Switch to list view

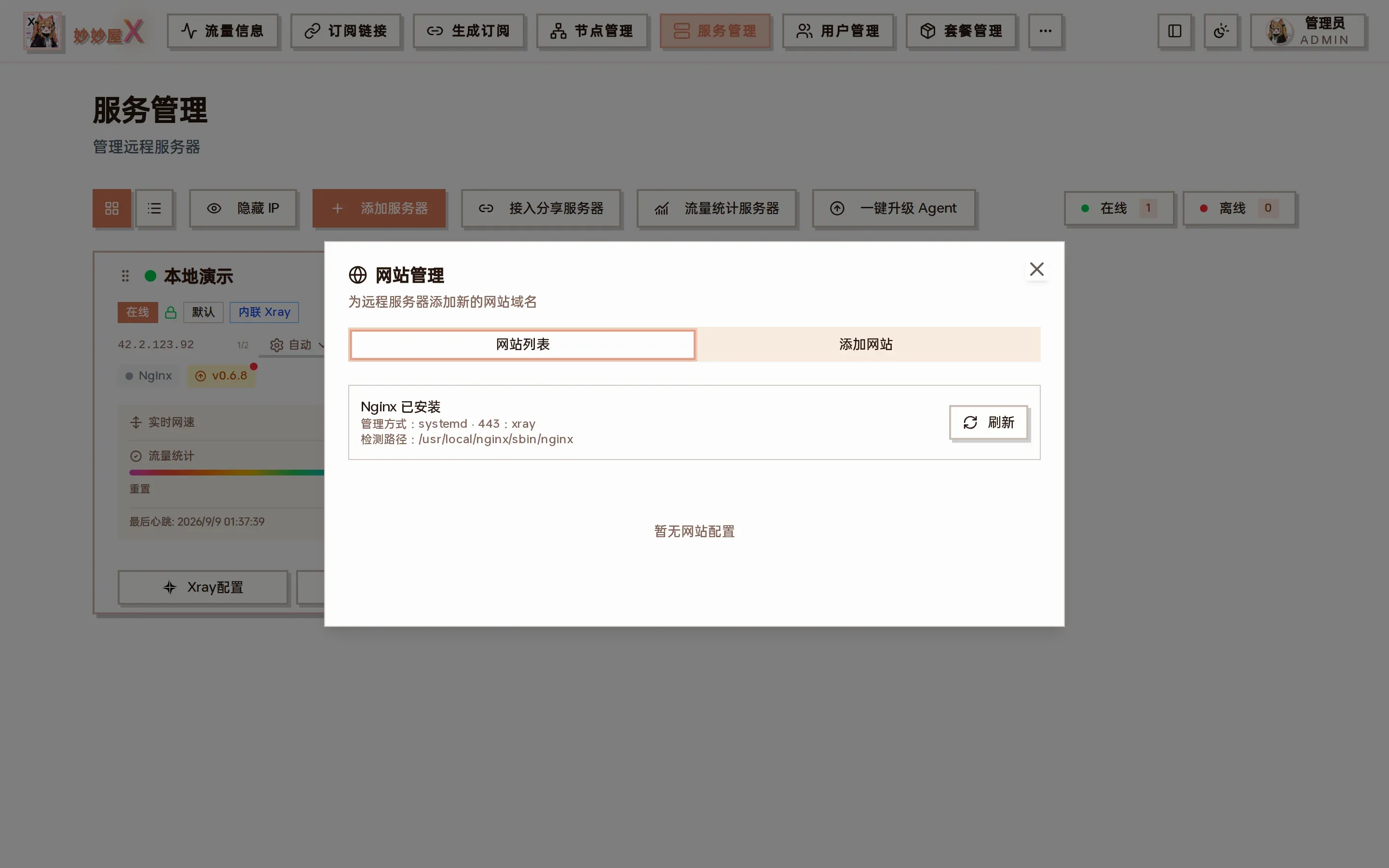tap(154, 208)
